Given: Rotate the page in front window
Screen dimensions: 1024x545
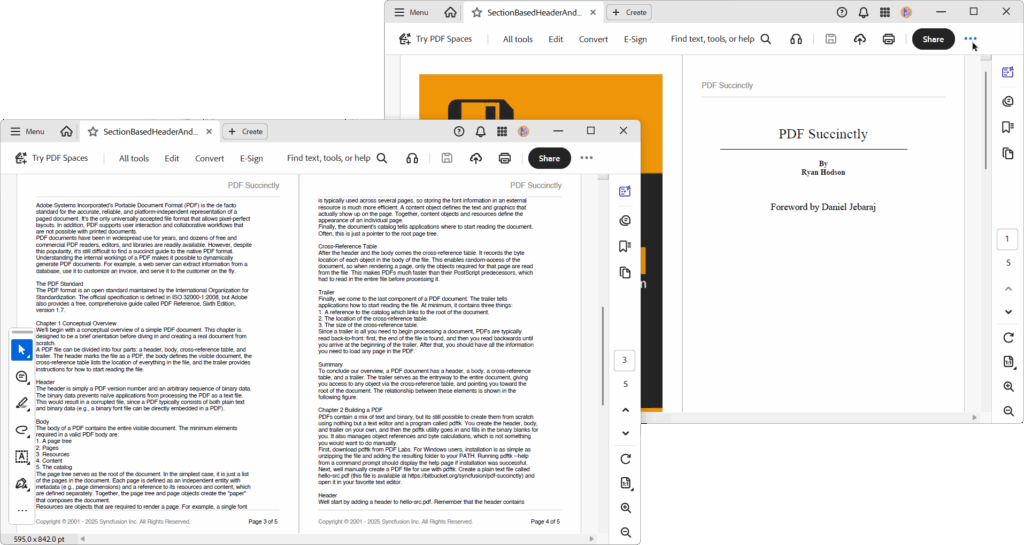Looking at the screenshot, I should pos(626,459).
